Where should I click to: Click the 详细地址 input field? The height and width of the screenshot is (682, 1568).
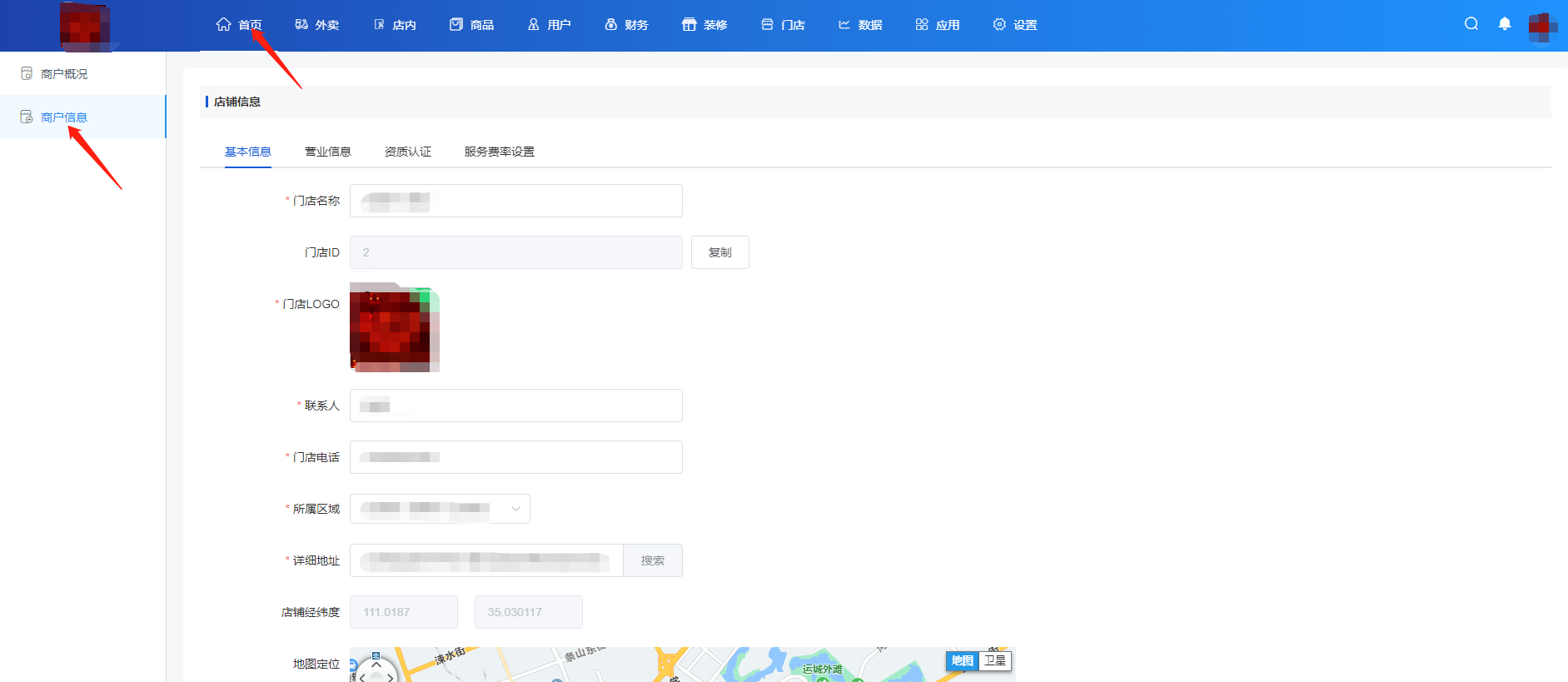click(486, 560)
